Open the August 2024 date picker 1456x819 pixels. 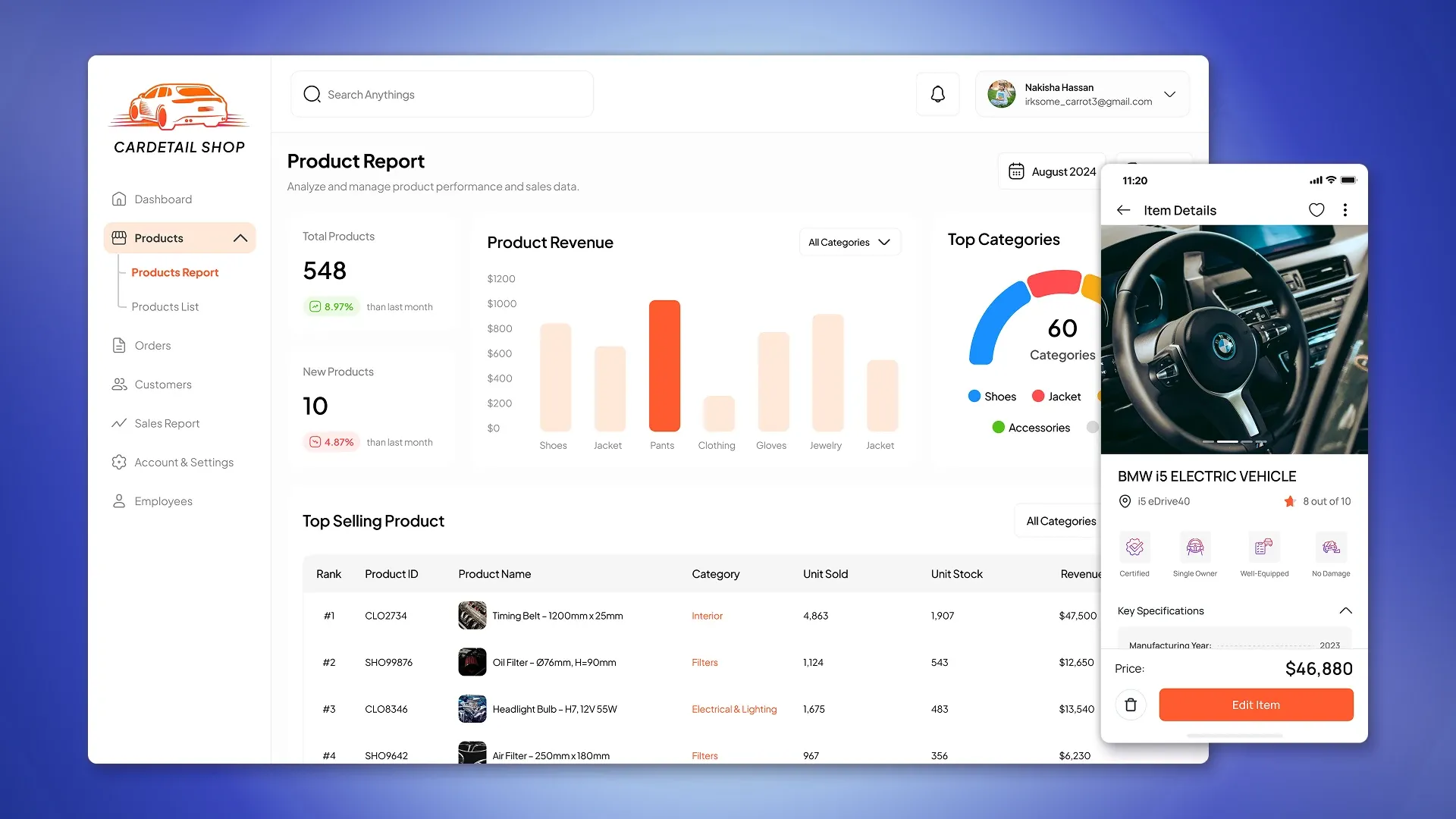coord(1053,171)
